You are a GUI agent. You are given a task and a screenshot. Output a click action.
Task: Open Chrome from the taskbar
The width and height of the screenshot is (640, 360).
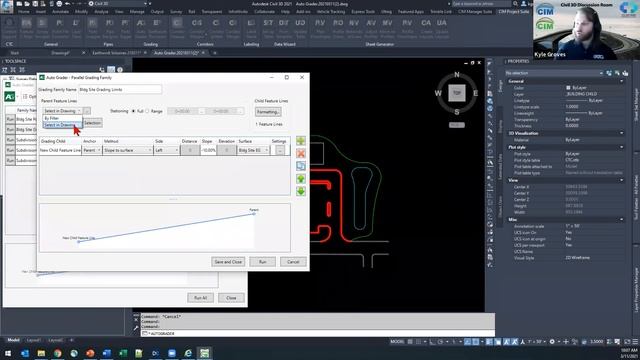click(58, 353)
